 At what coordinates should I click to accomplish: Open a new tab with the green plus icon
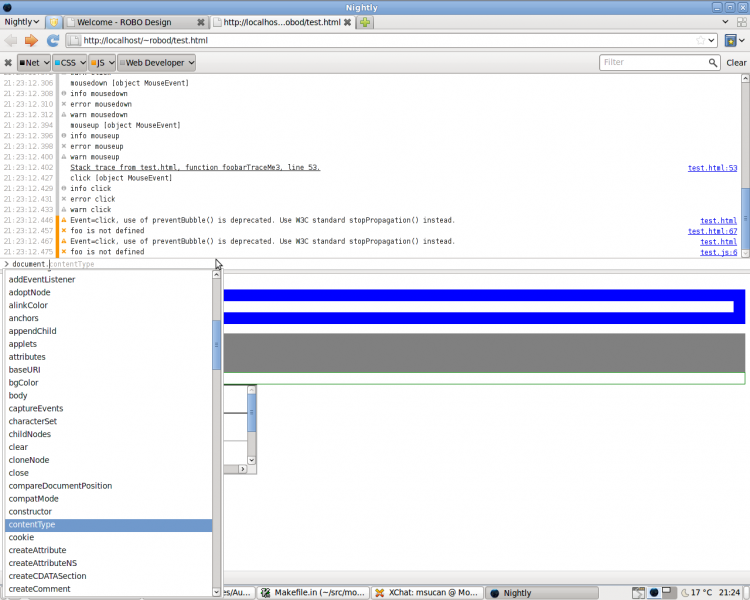pos(365,22)
